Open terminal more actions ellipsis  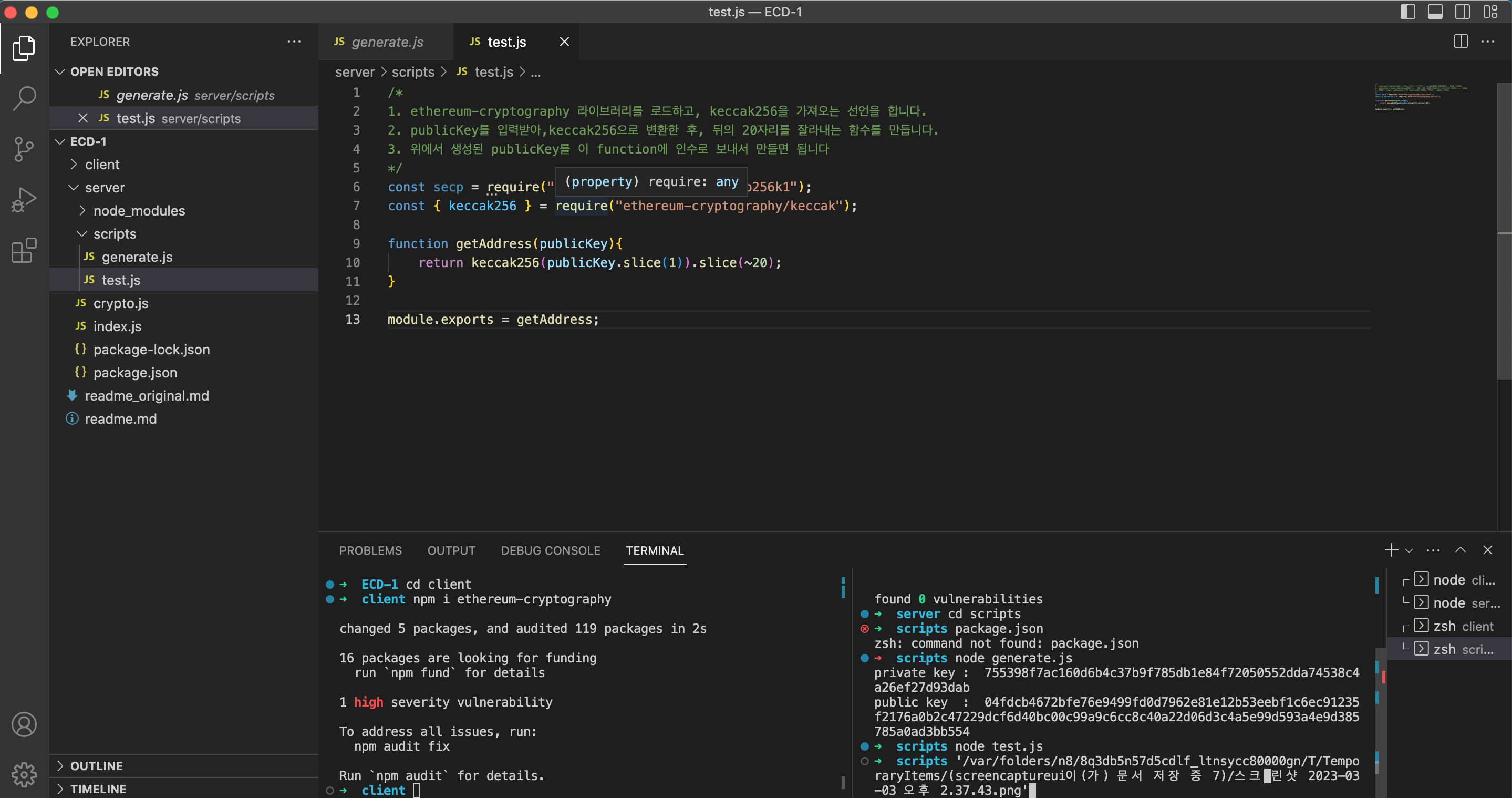1433,550
